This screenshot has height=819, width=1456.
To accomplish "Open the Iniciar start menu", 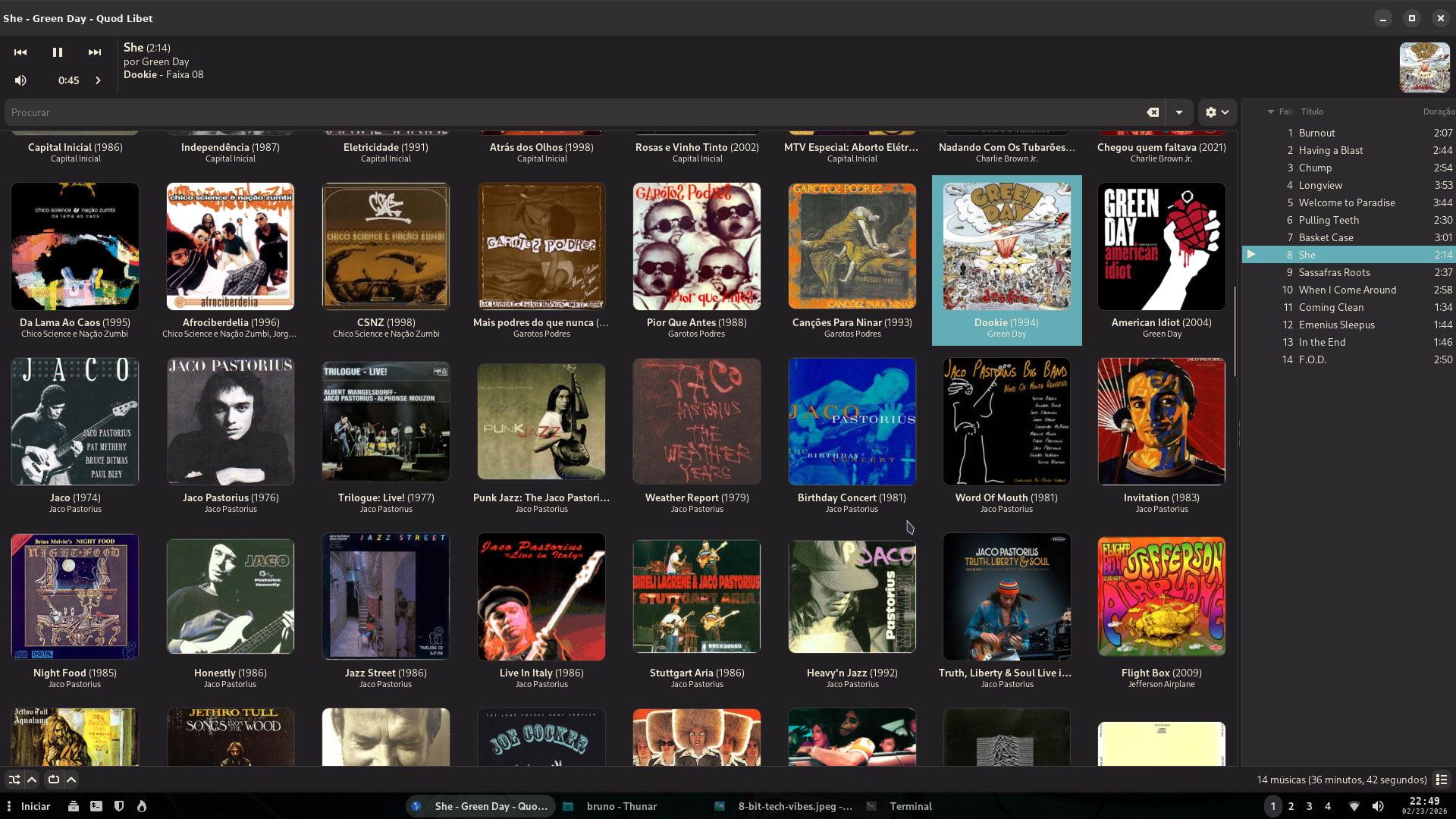I will pos(35,806).
